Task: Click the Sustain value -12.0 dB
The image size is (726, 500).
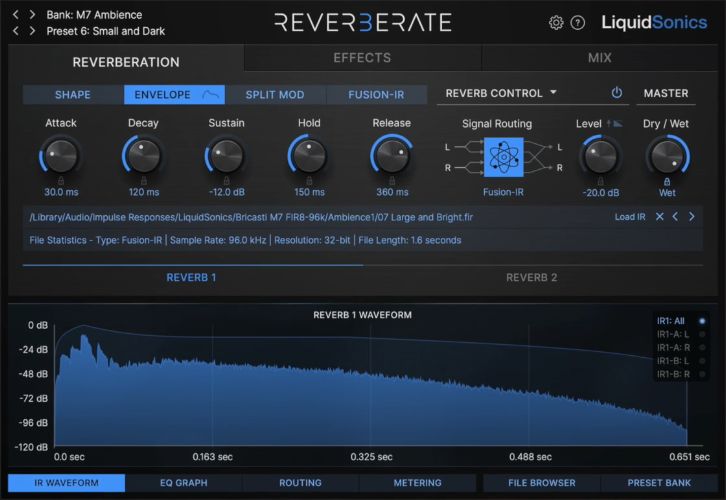Action: 226,192
